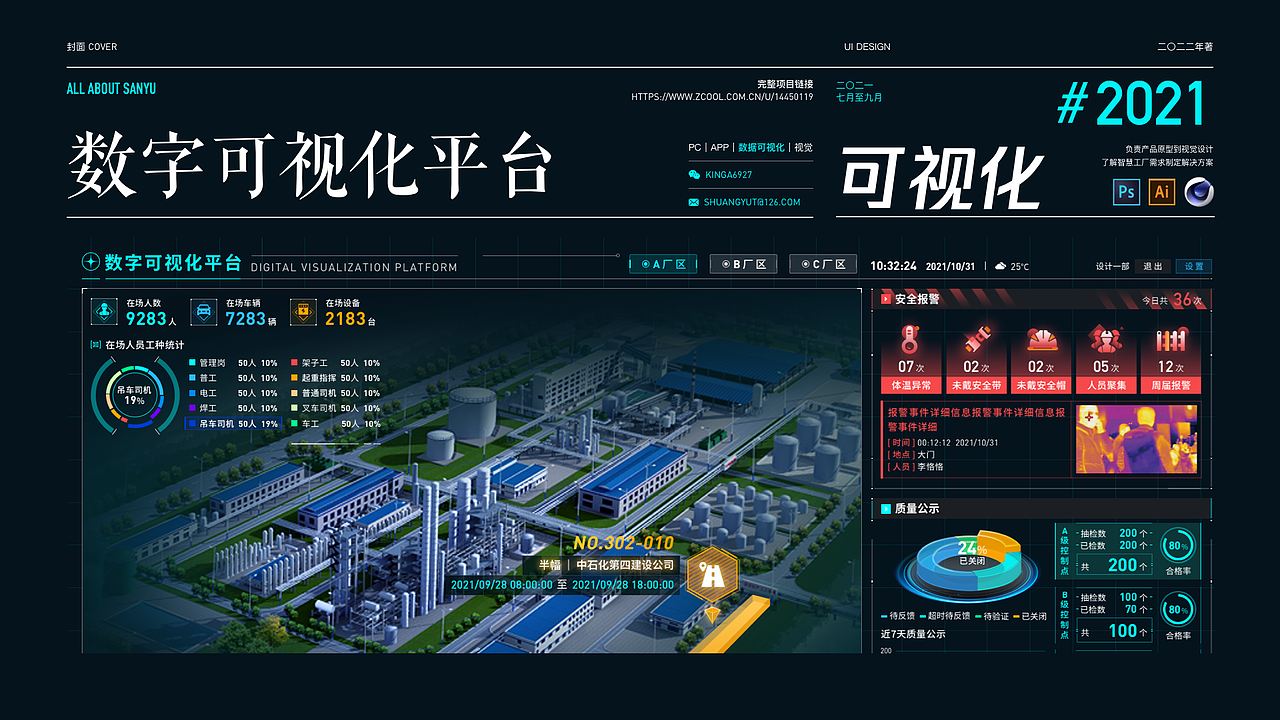Open the 在场设备 equipment icon
The width and height of the screenshot is (1280, 720).
click(303, 311)
